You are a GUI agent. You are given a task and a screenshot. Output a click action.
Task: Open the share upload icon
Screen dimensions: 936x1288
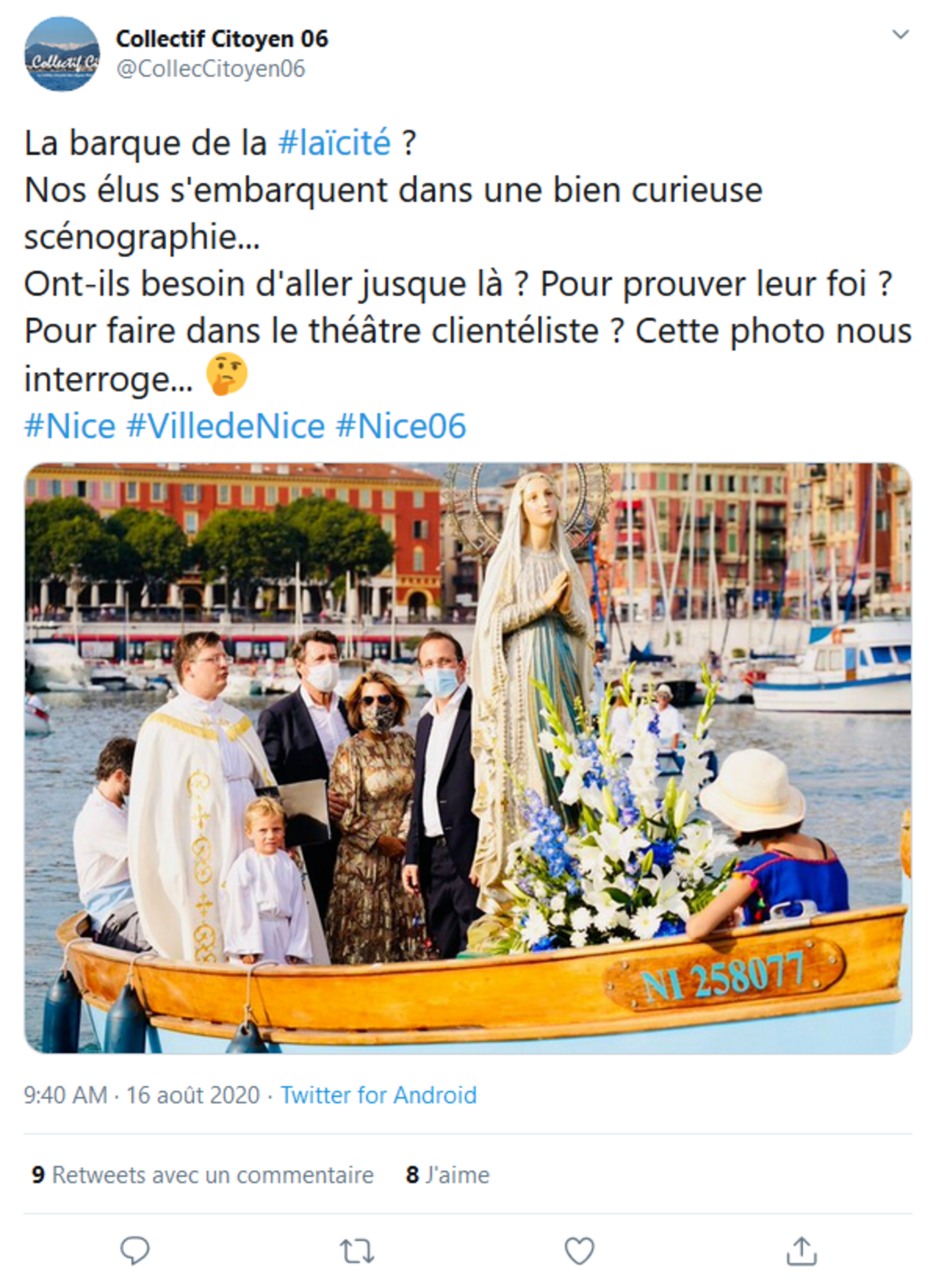tap(802, 1250)
